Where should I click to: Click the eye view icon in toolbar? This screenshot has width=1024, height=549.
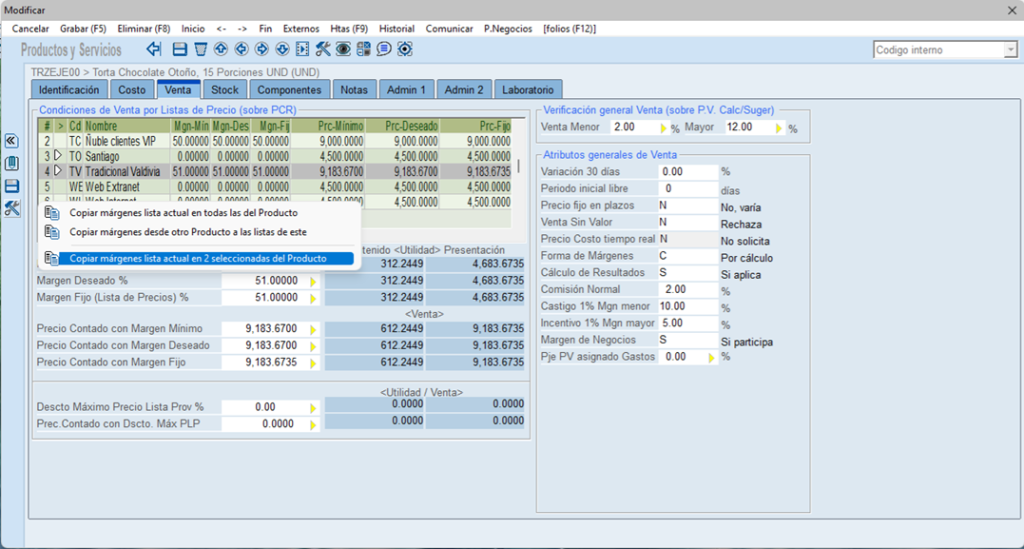coord(343,49)
